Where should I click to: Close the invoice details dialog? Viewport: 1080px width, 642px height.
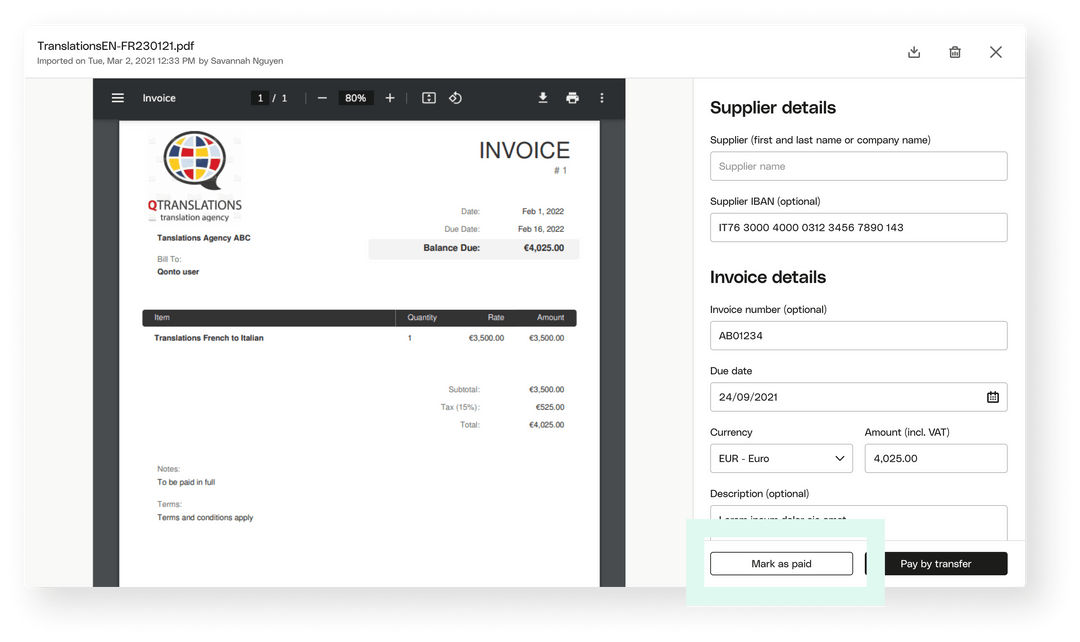coord(996,52)
